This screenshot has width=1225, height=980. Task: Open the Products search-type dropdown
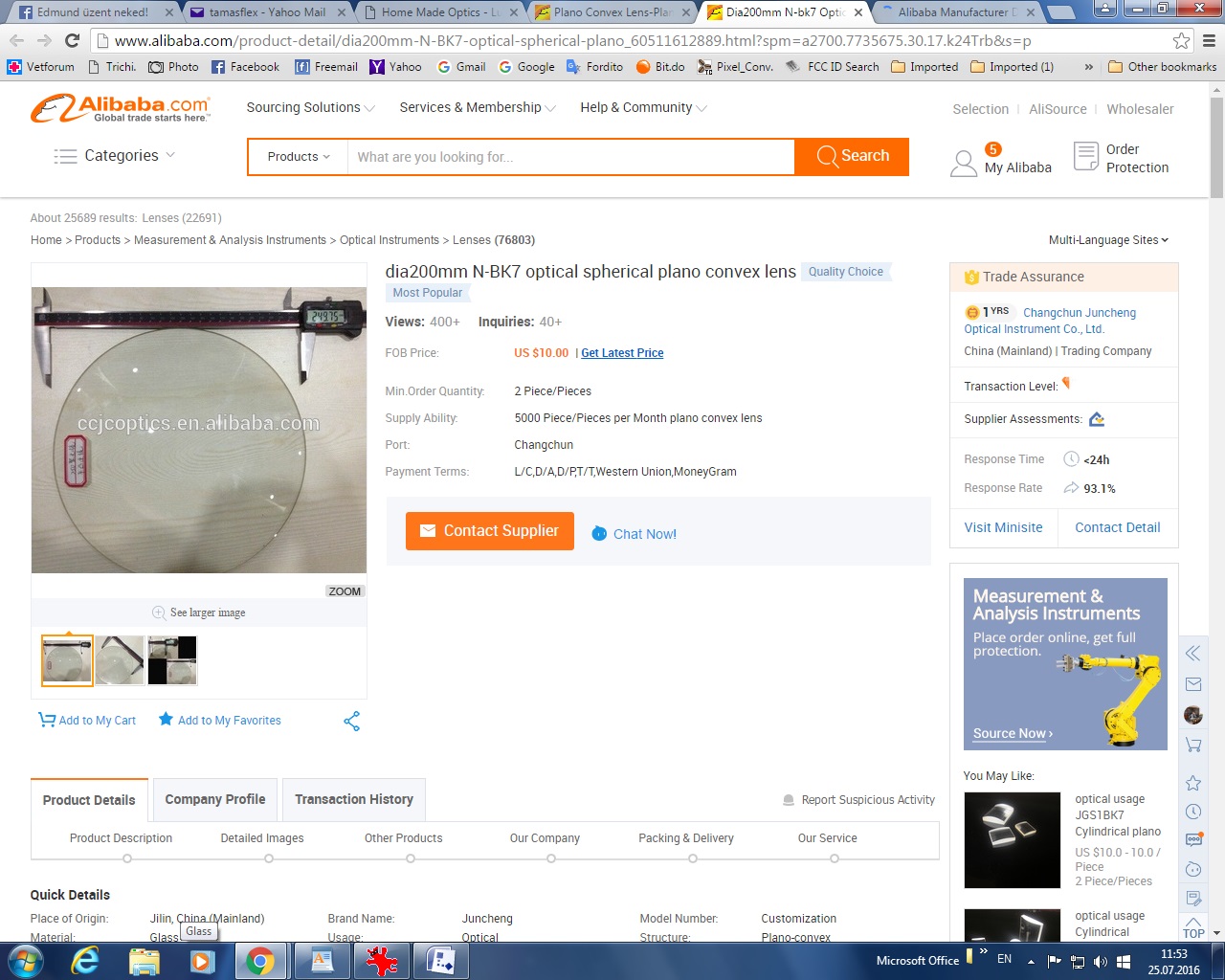pos(299,157)
